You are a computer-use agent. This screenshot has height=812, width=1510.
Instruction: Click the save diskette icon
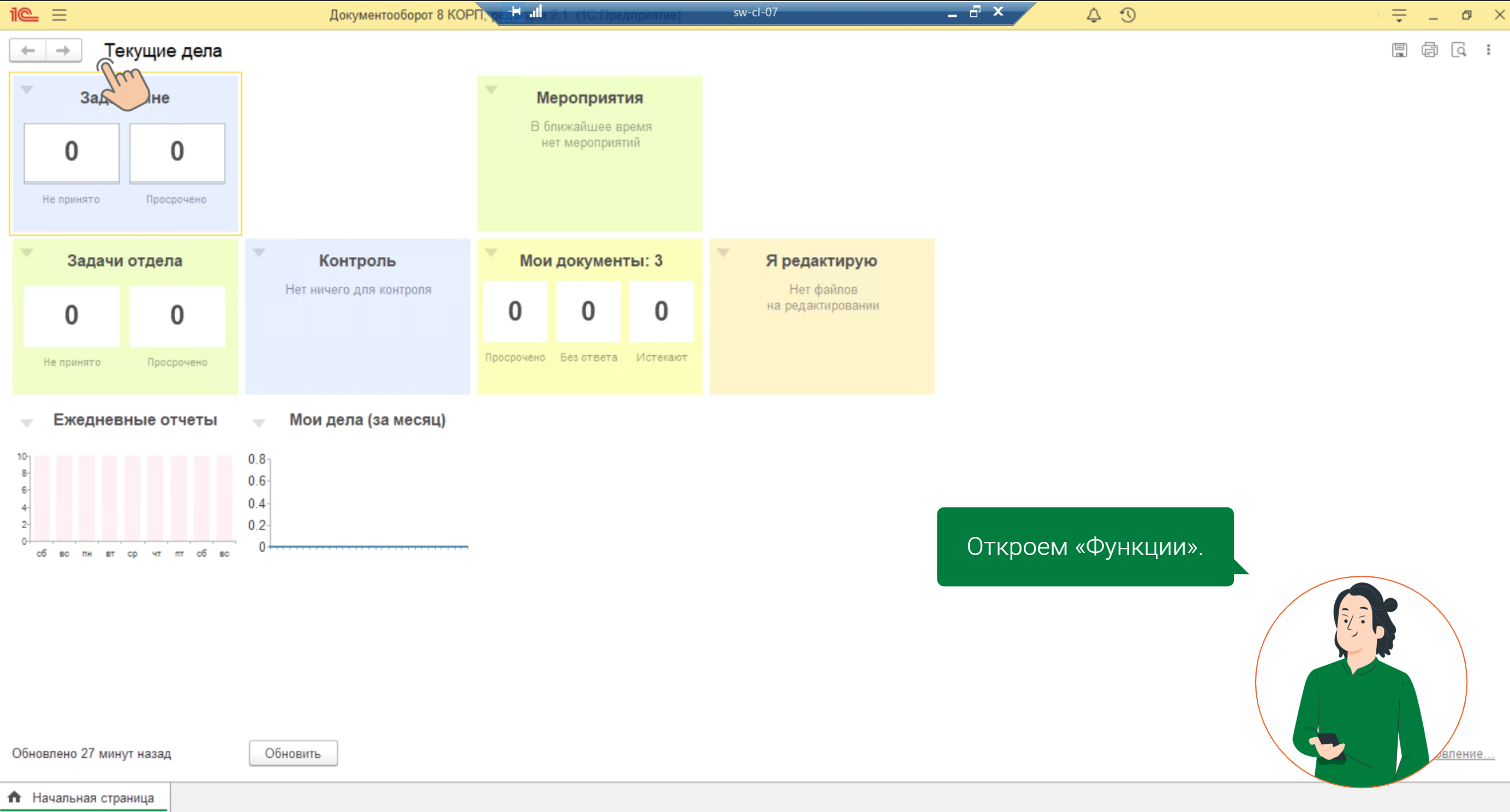[x=1399, y=50]
